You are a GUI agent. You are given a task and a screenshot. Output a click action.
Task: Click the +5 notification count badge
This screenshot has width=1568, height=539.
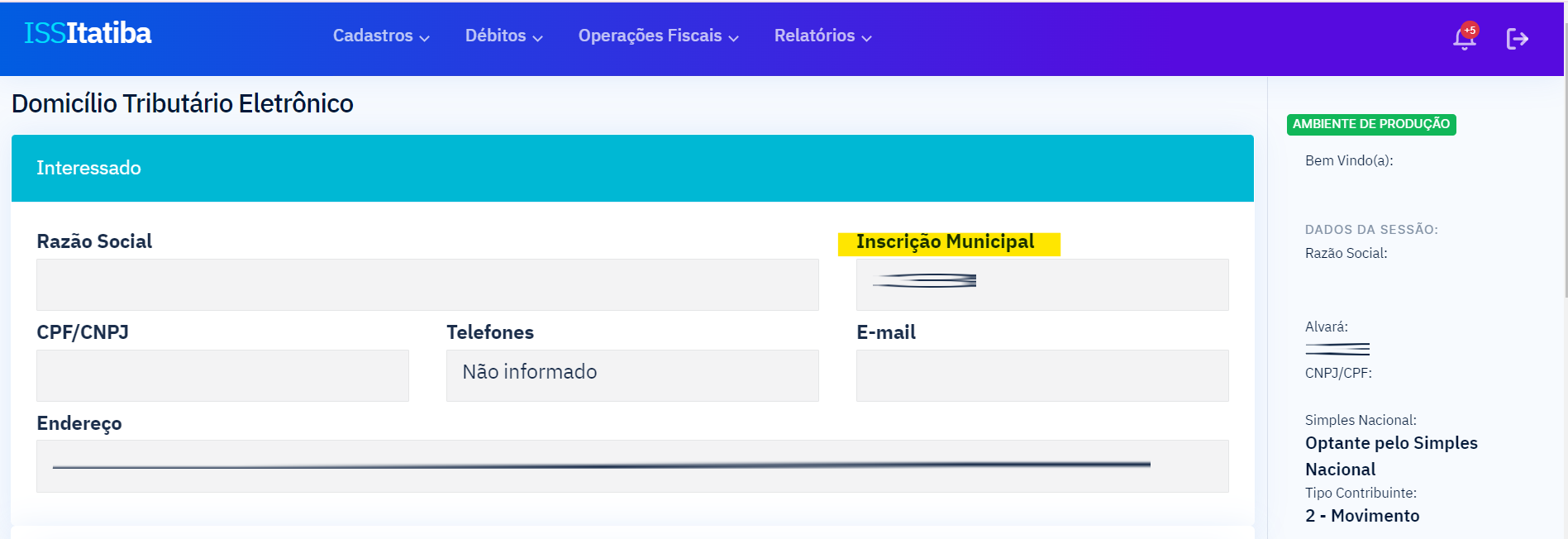click(1470, 31)
